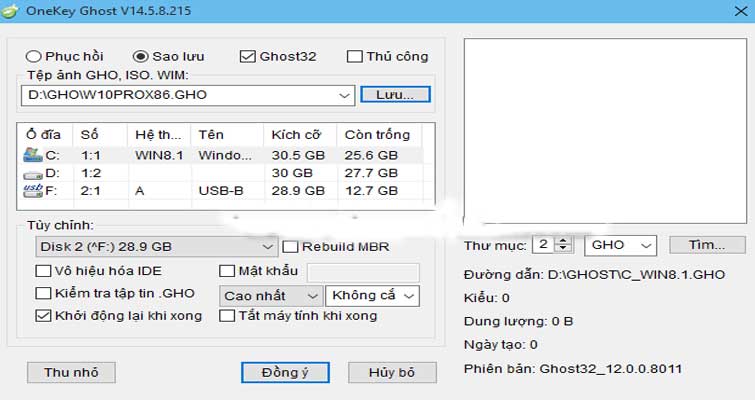Click the 30.5 GB size cell

(x=298, y=155)
